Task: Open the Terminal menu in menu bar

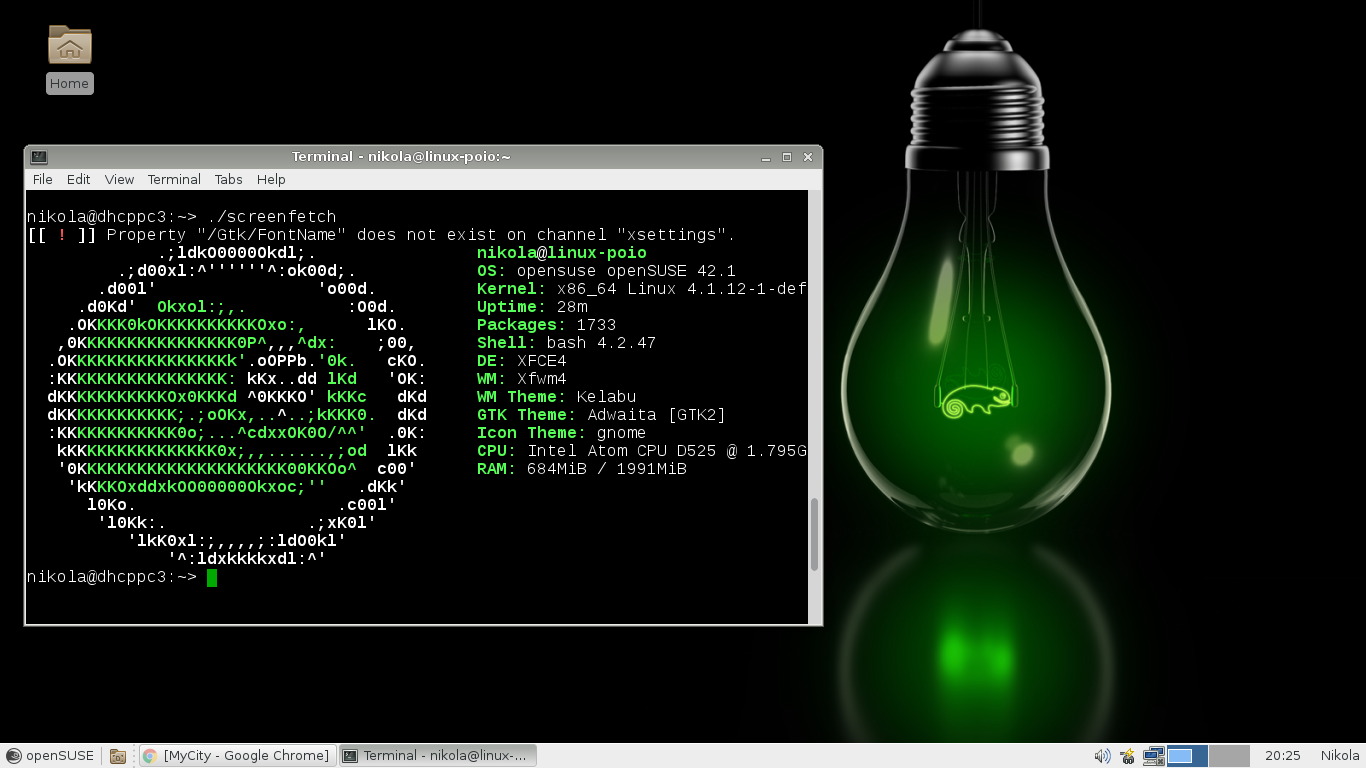Action: tap(174, 180)
